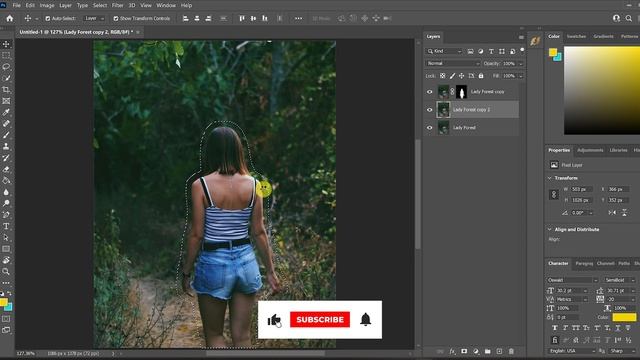Screen dimensions: 640x360
Task: Select the Clone Stamp tool
Action: pos(6,147)
